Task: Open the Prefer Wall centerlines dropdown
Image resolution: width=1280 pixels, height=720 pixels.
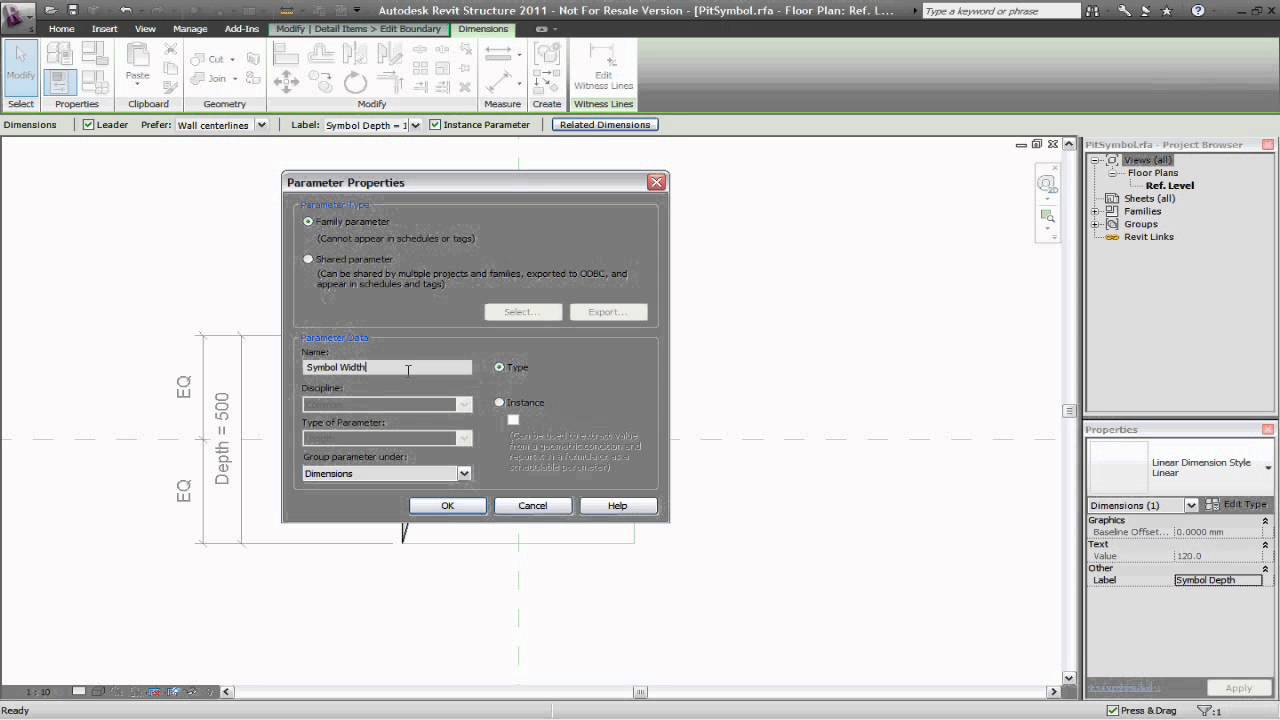Action: coord(261,124)
